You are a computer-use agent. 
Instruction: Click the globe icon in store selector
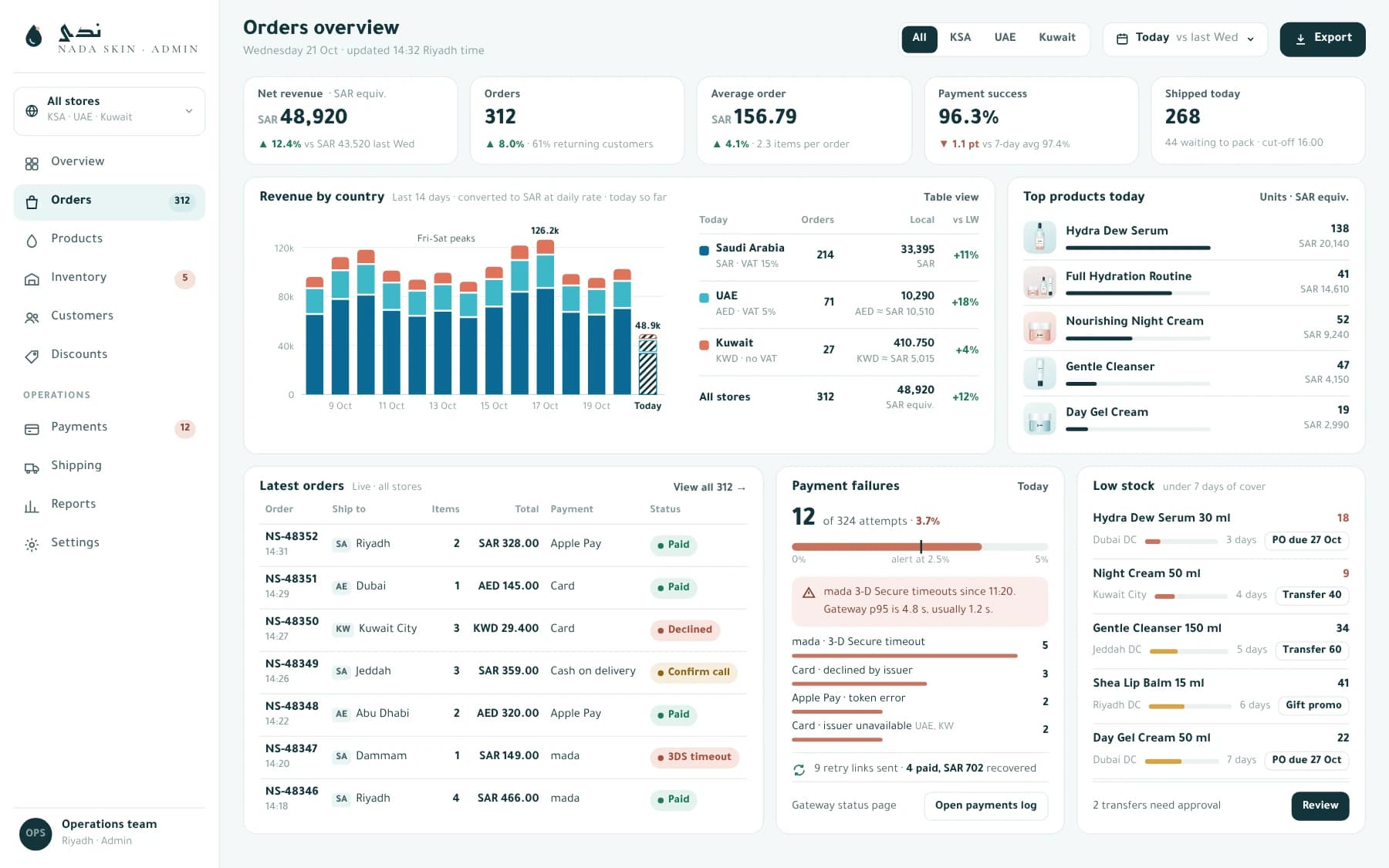[x=32, y=111]
